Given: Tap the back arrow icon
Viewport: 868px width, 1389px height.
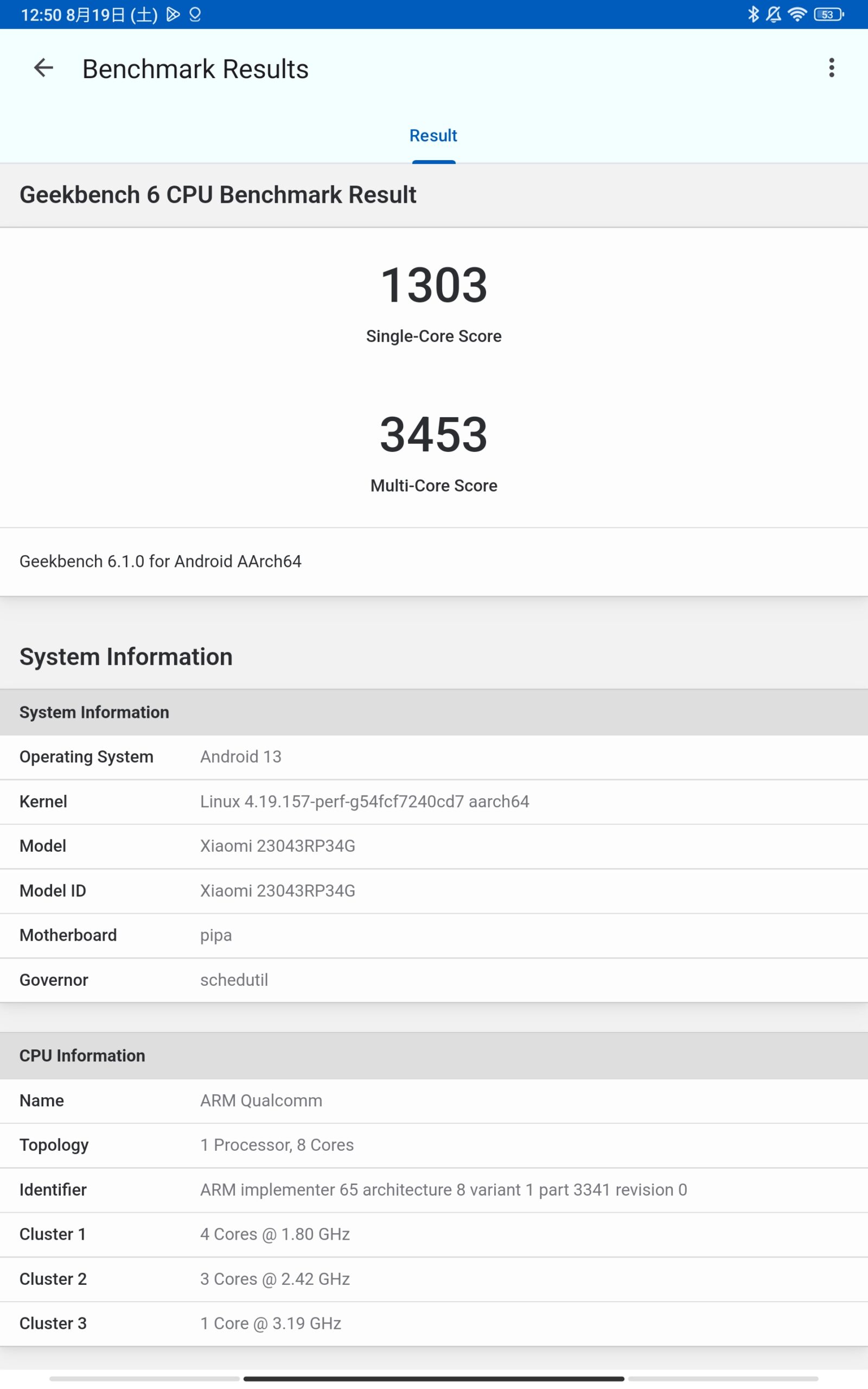Looking at the screenshot, I should (42, 68).
